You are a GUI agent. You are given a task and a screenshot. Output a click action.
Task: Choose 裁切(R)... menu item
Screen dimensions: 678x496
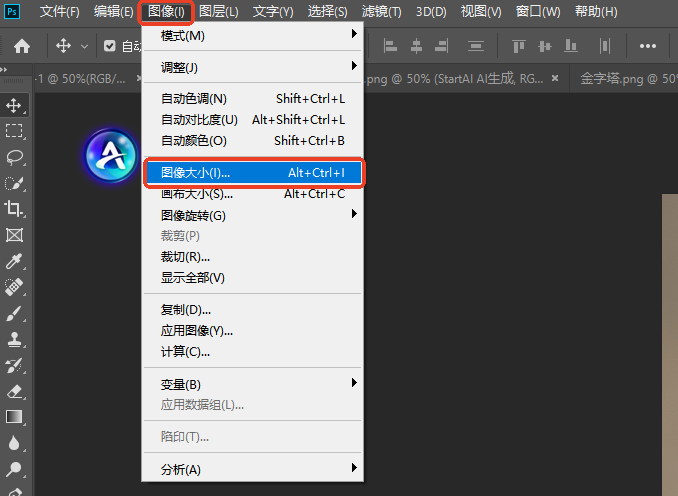253,257
